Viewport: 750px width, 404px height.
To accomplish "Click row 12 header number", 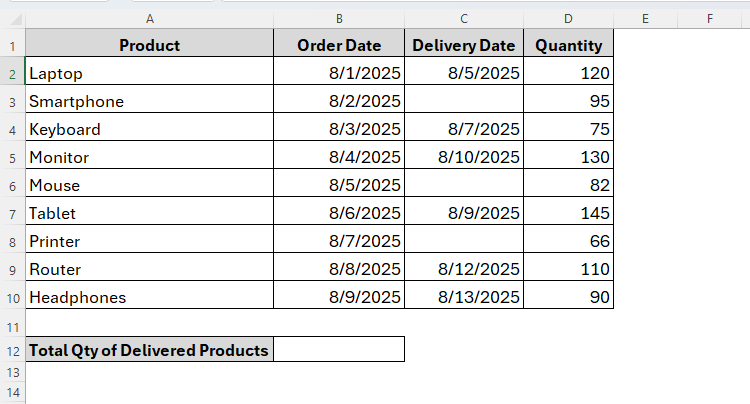I will click(x=12, y=350).
